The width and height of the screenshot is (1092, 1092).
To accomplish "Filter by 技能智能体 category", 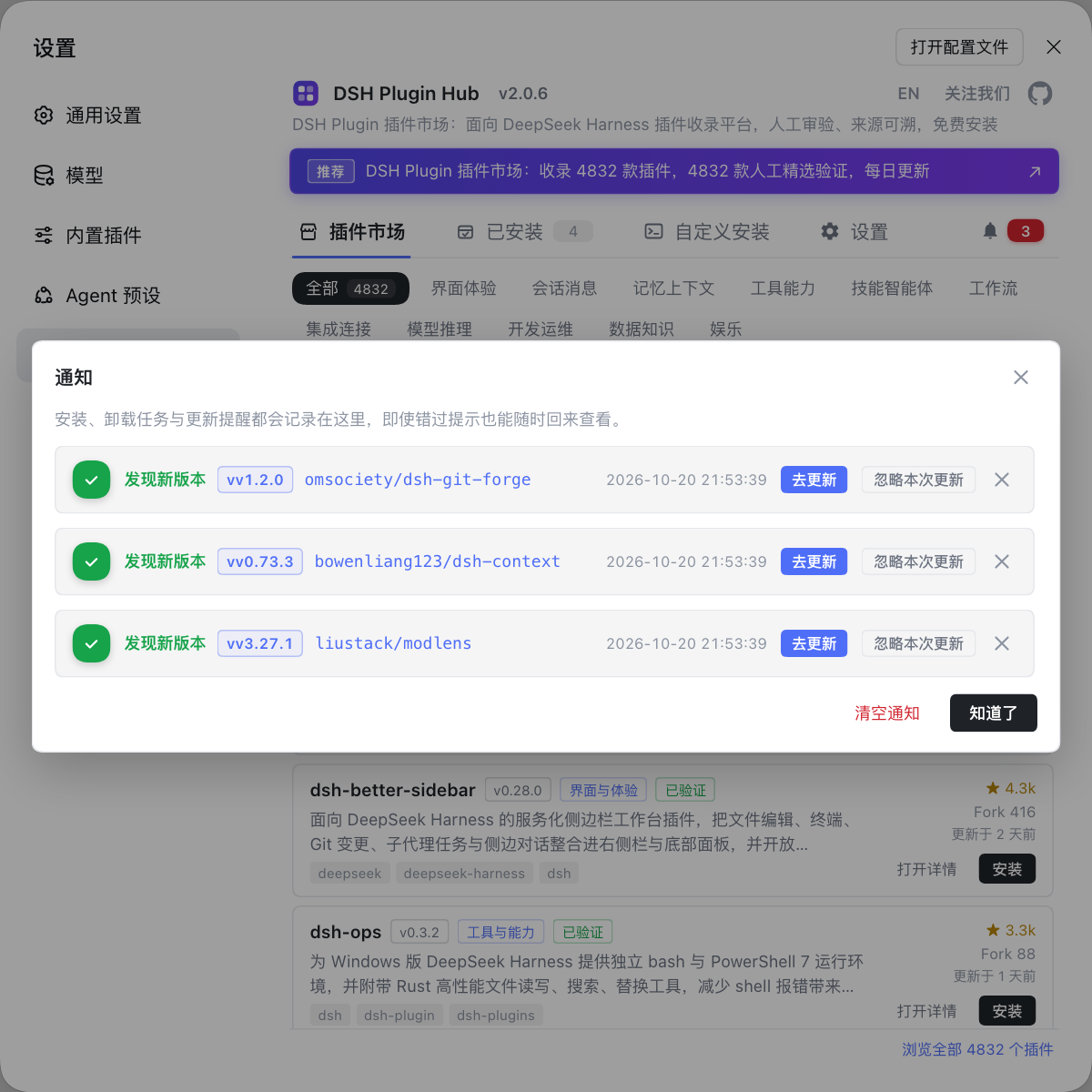I will [x=893, y=288].
